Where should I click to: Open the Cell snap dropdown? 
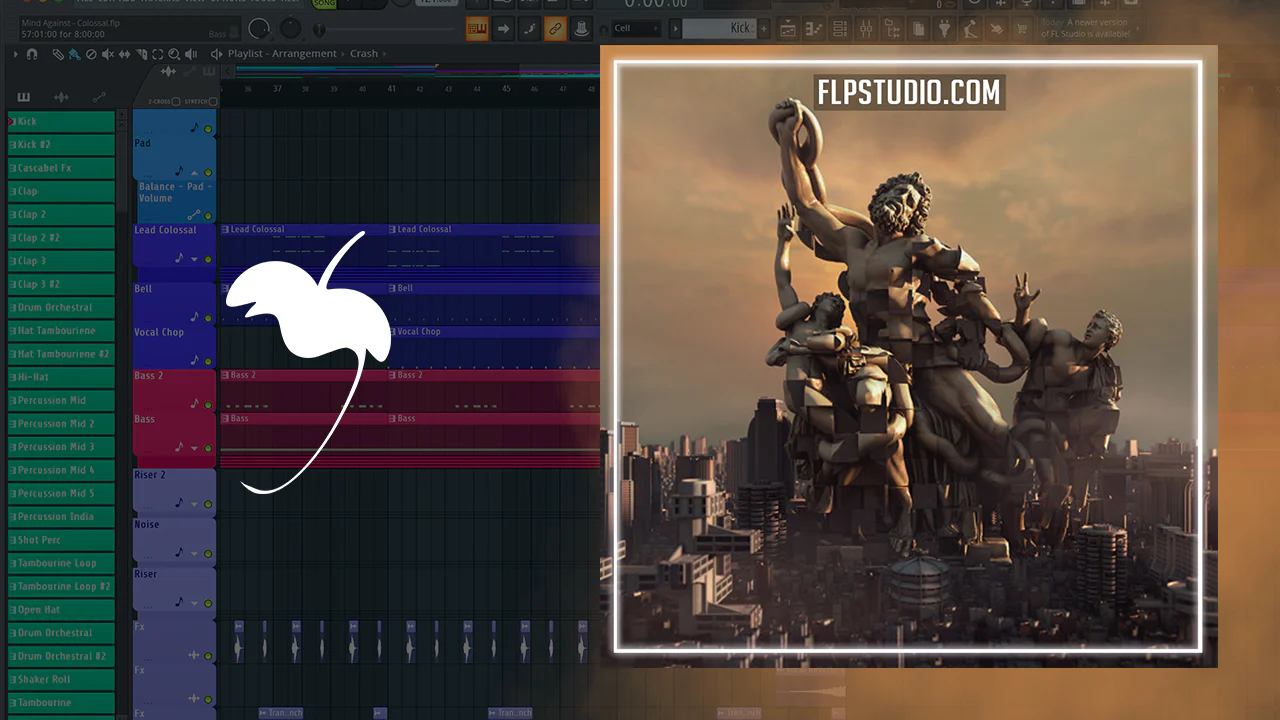coord(636,28)
